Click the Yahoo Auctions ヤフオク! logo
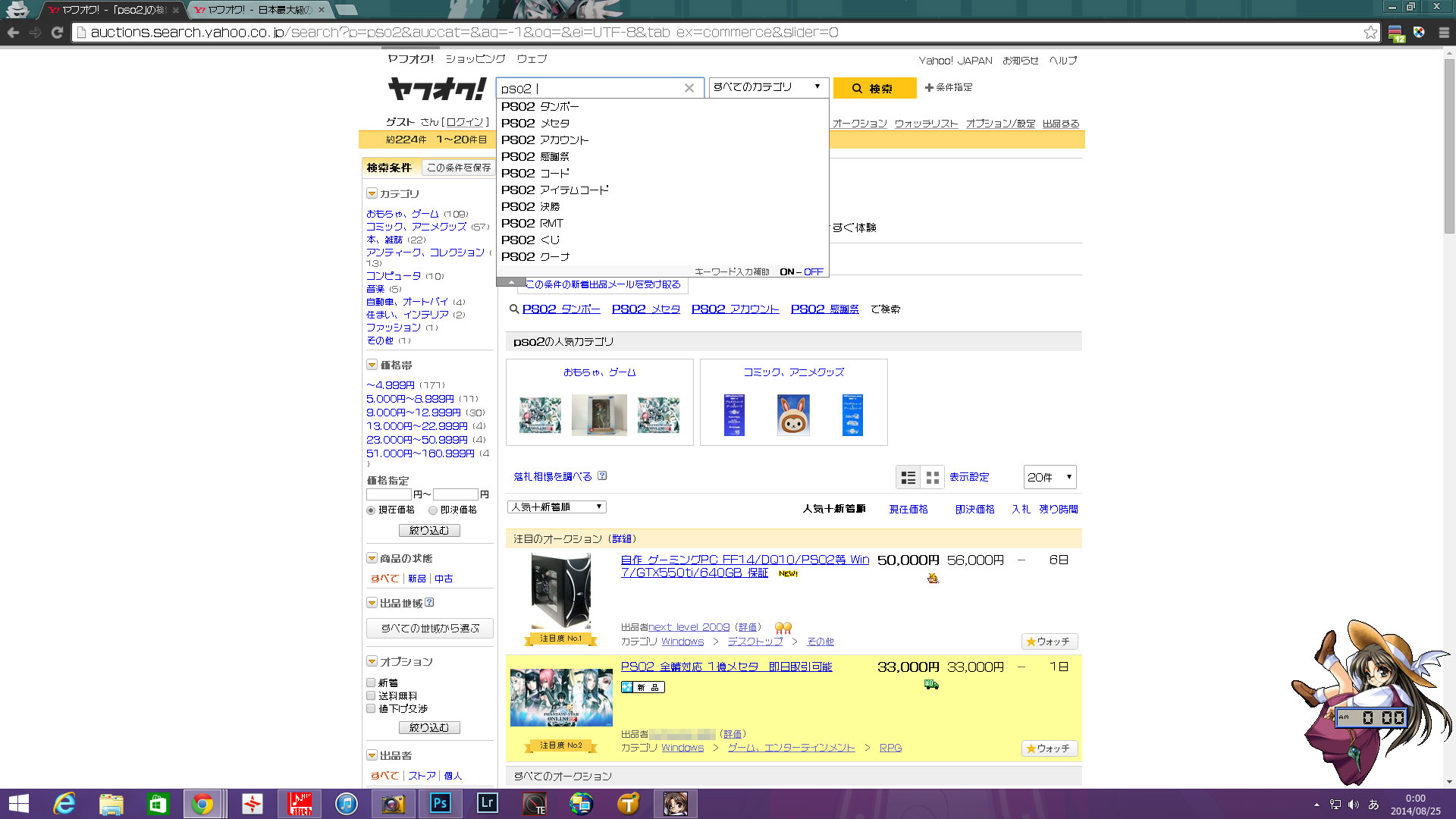Image resolution: width=1456 pixels, height=819 pixels. pyautogui.click(x=437, y=89)
